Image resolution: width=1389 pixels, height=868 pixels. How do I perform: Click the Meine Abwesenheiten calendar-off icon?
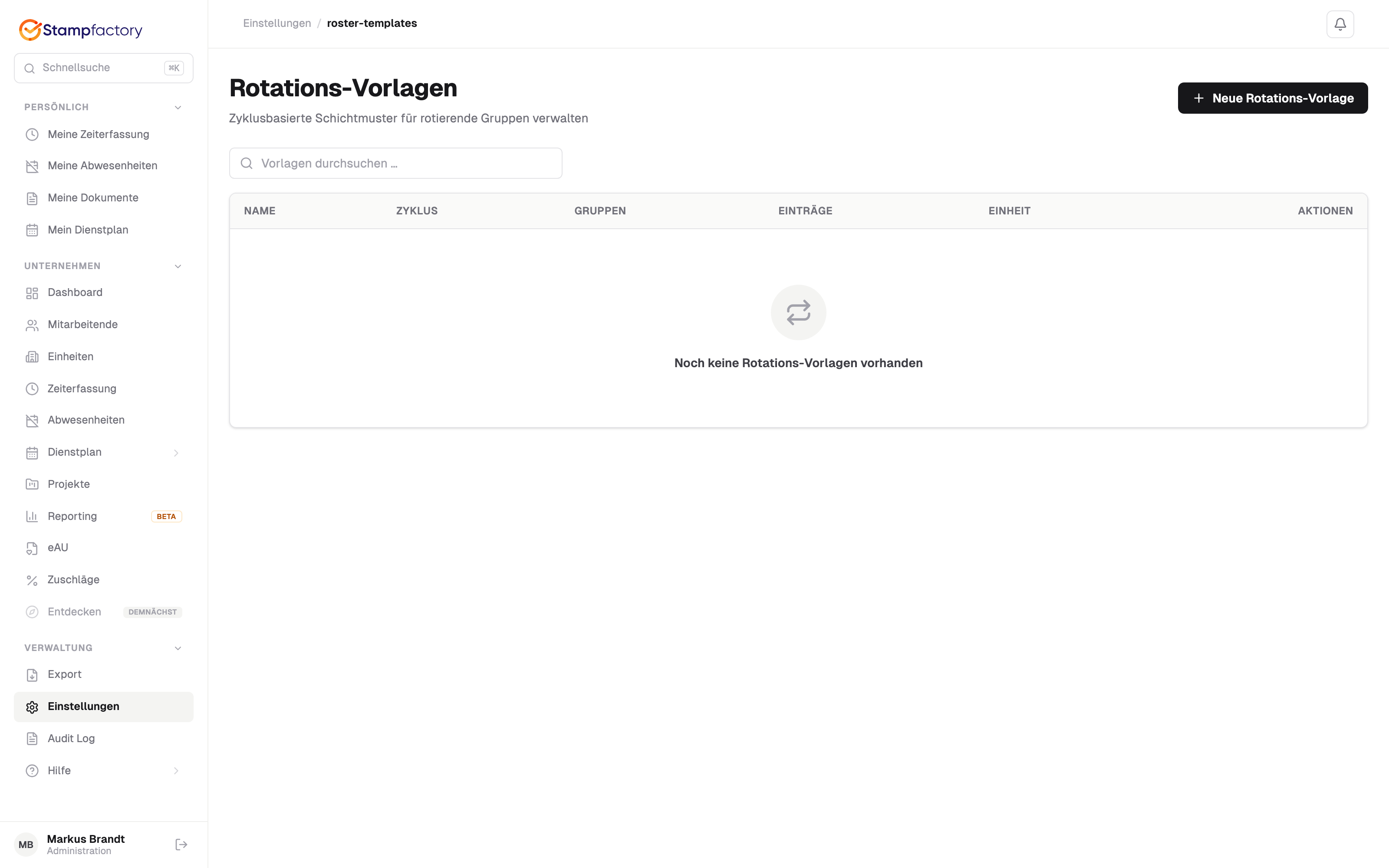pos(32,166)
